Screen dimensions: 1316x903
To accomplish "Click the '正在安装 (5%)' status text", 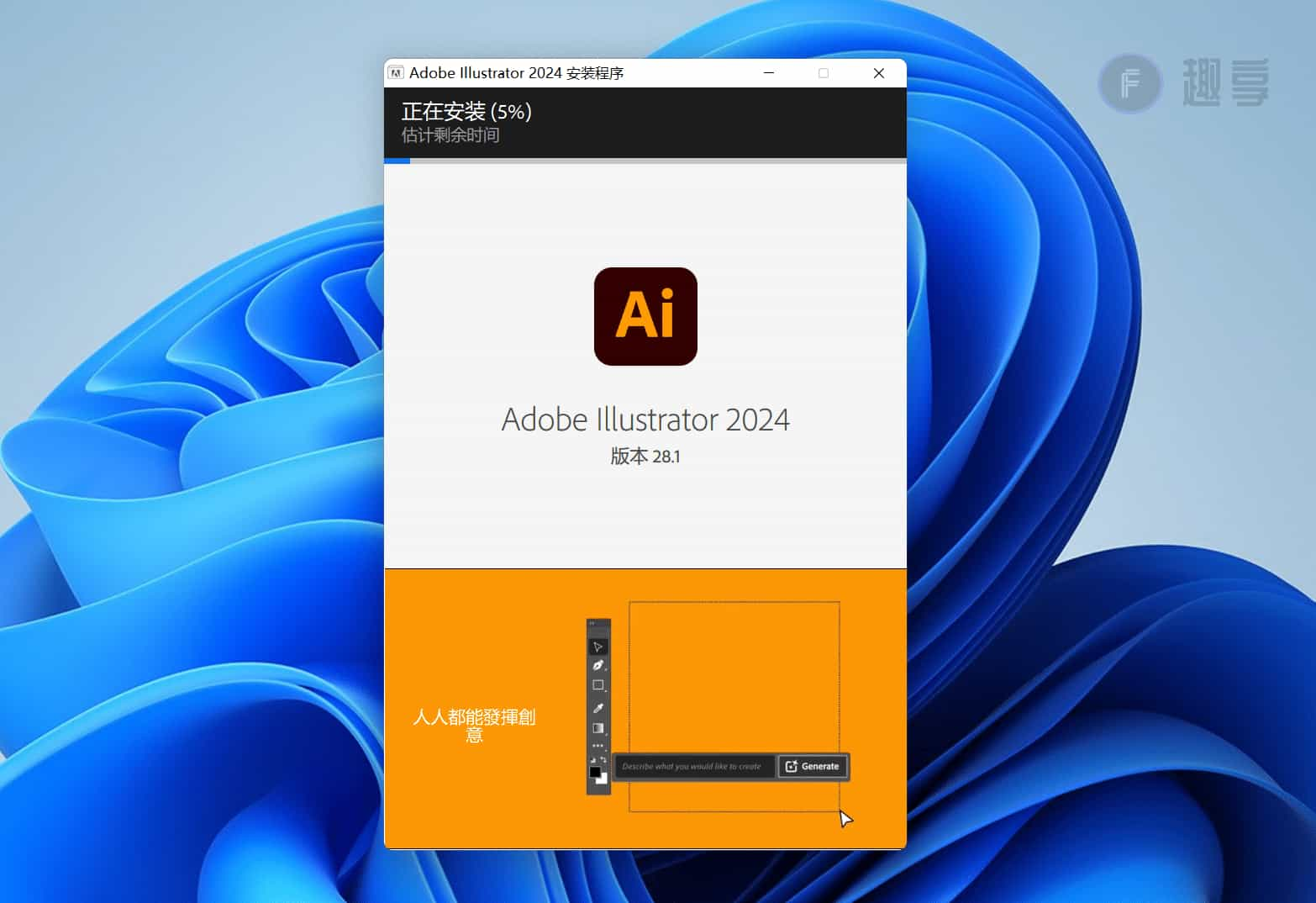I will pyautogui.click(x=466, y=111).
